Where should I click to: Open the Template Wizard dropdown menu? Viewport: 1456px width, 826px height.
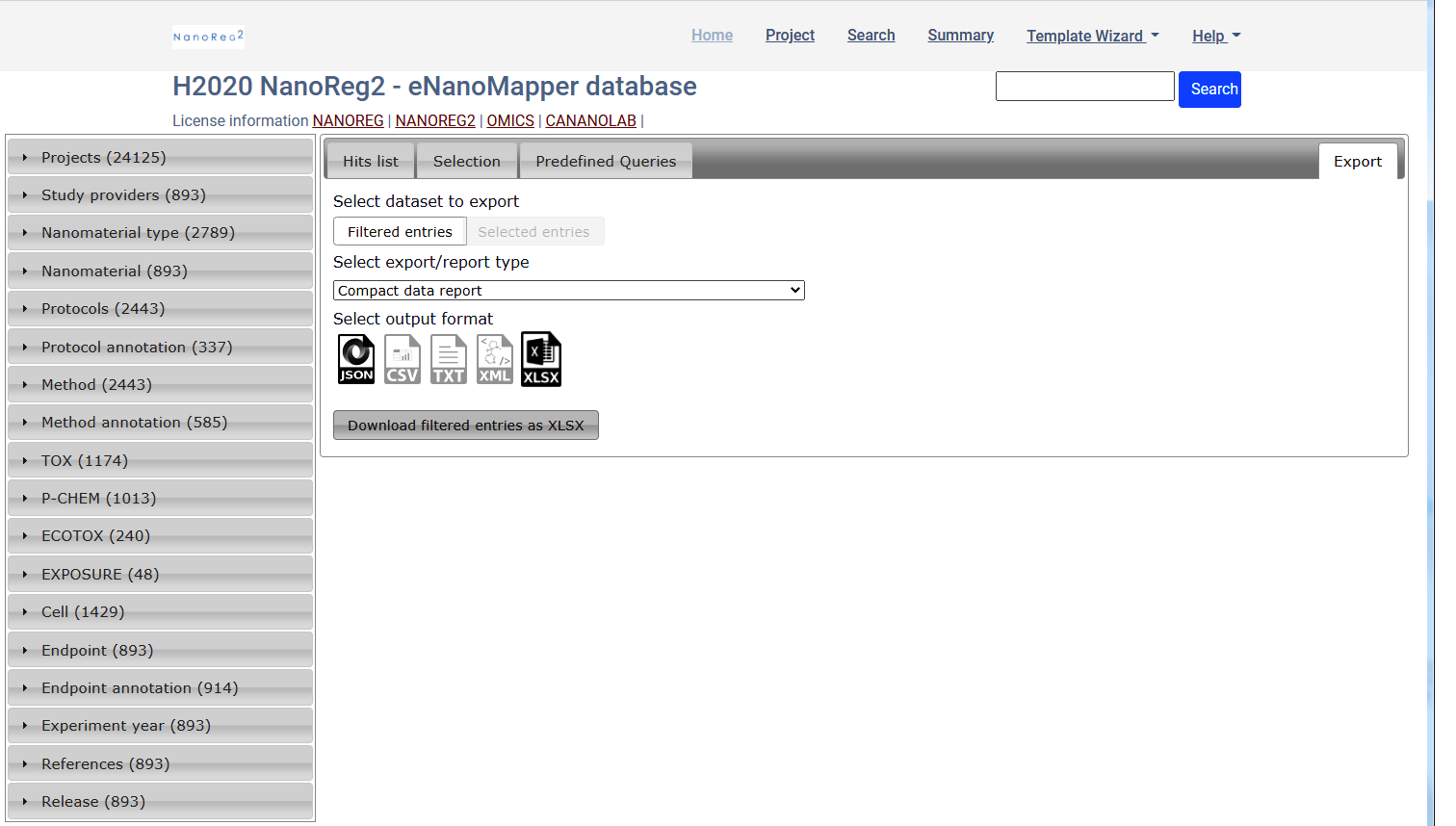(x=1092, y=36)
